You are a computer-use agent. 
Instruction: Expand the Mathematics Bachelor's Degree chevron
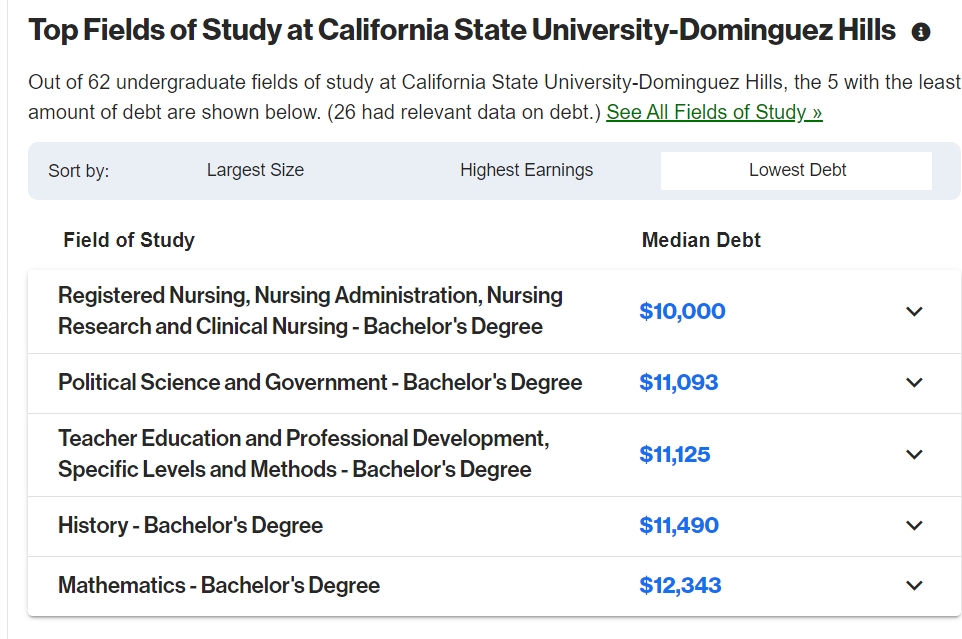click(x=914, y=586)
